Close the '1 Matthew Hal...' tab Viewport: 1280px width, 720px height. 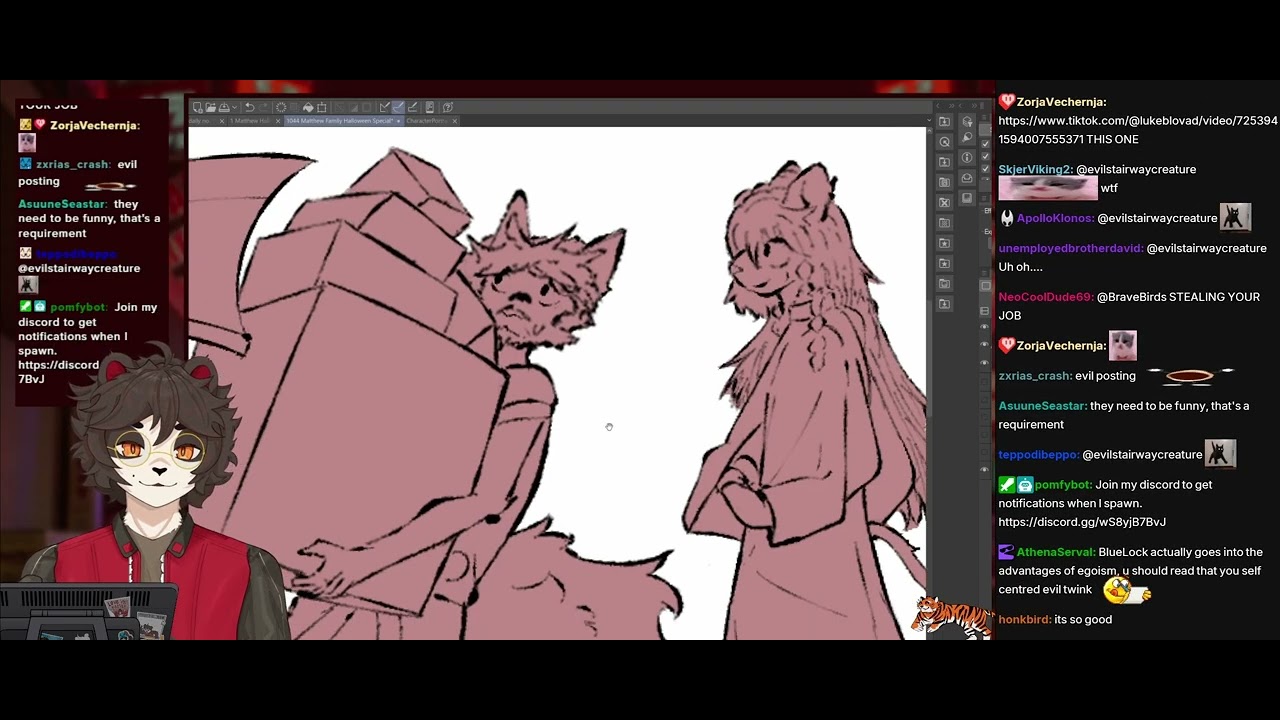pos(277,121)
